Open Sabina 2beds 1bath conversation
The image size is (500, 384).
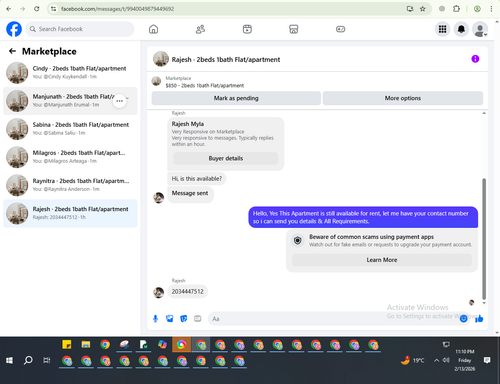pyautogui.click(x=70, y=129)
